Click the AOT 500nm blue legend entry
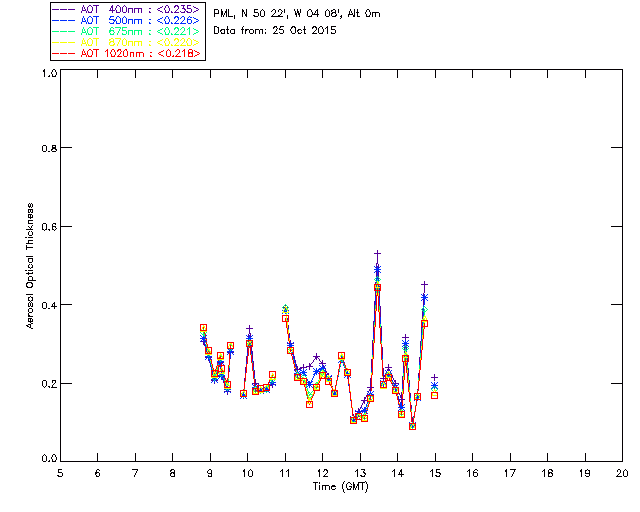The height and width of the screenshot is (512, 640). [x=127, y=20]
